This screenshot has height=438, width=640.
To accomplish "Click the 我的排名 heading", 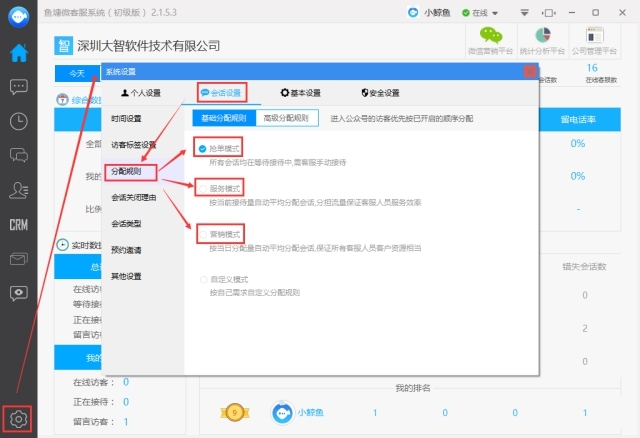I will point(413,388).
